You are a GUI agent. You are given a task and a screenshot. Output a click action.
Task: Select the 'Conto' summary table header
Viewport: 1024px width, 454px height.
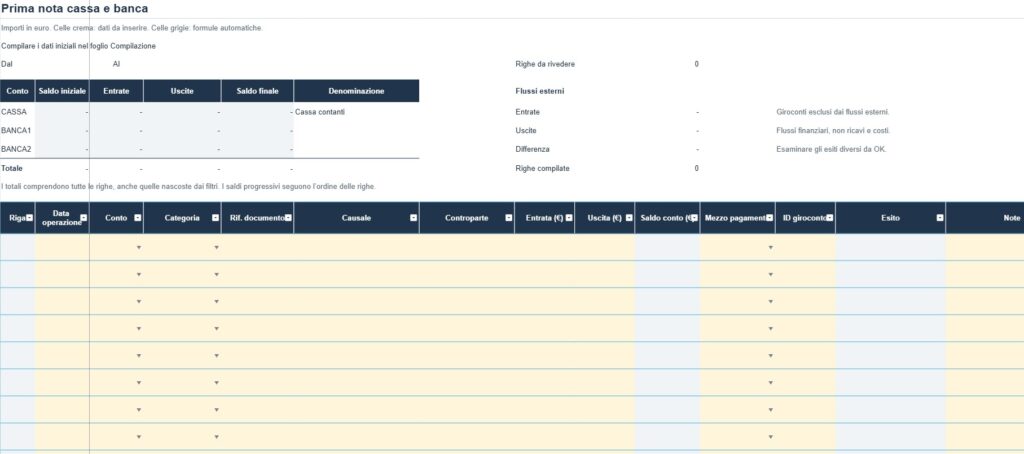17,91
